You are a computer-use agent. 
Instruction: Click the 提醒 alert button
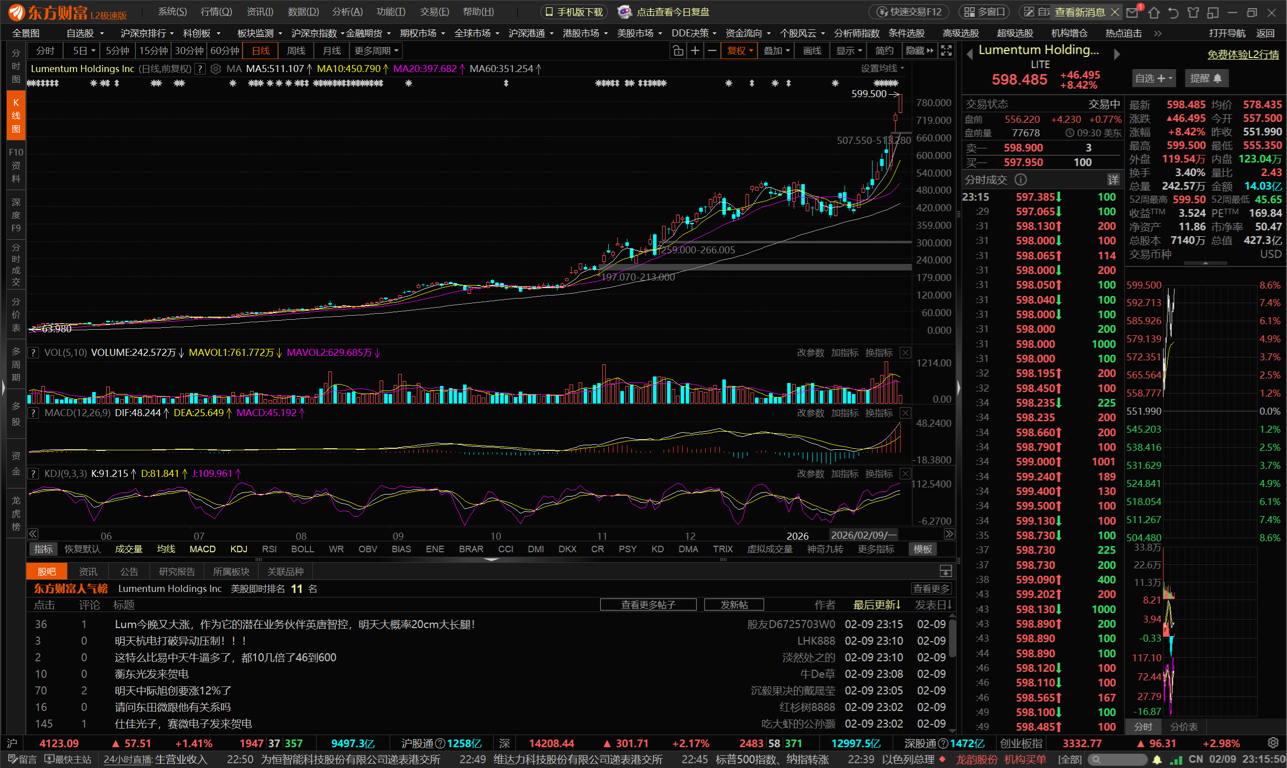[x=1206, y=78]
